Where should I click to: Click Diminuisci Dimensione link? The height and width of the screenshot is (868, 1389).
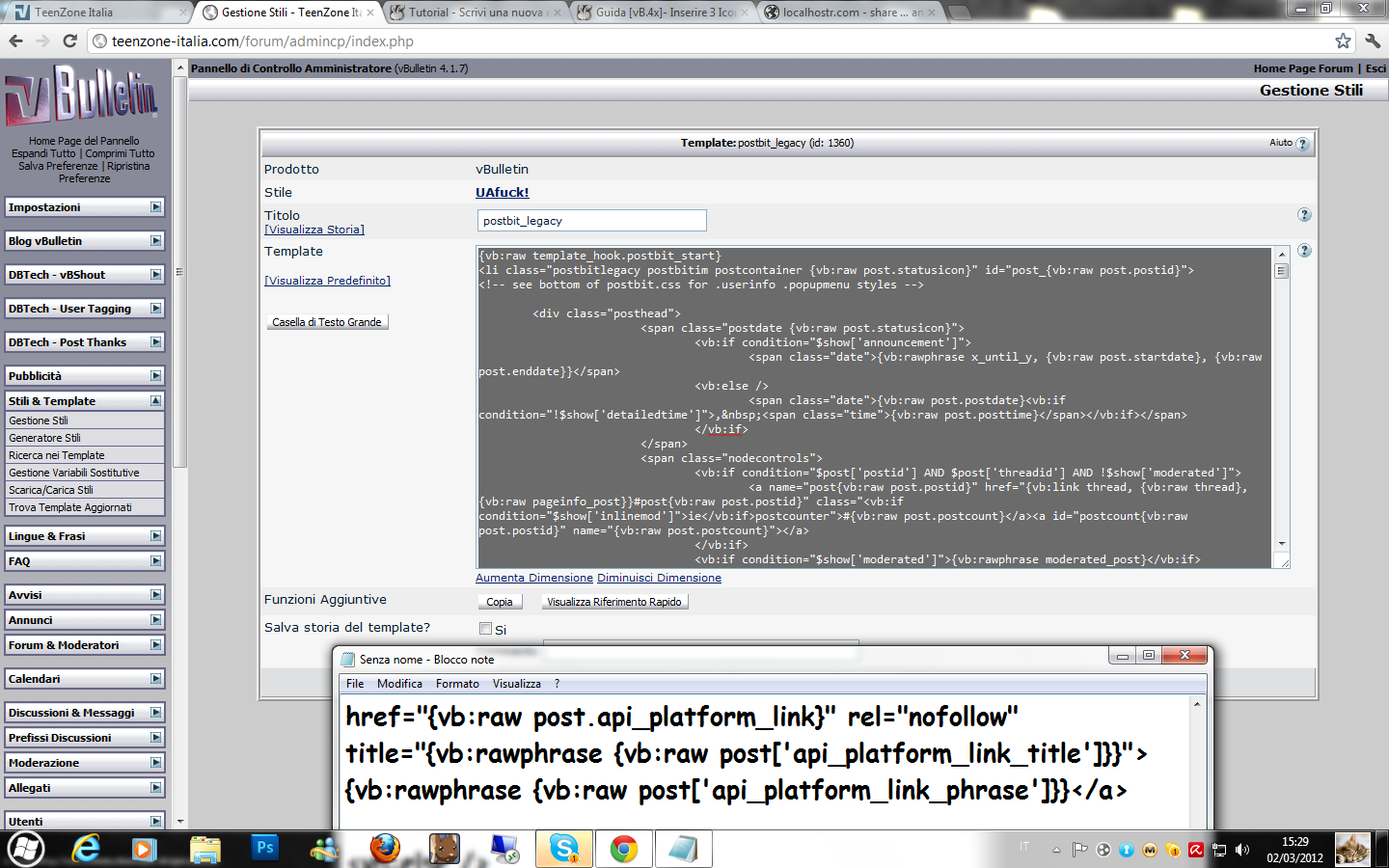click(x=659, y=578)
